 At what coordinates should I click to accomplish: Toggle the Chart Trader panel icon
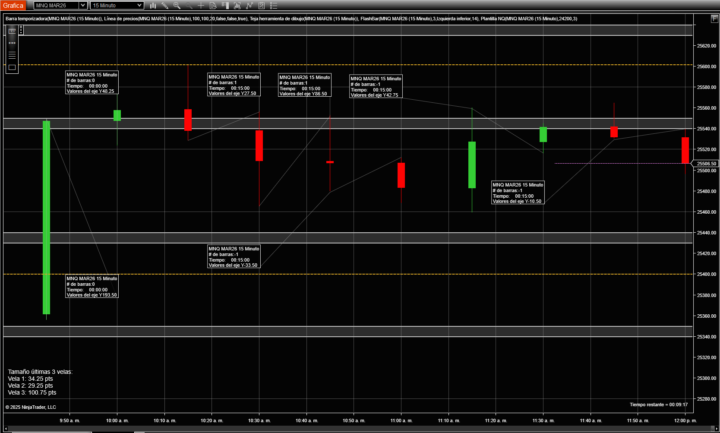click(x=225, y=6)
